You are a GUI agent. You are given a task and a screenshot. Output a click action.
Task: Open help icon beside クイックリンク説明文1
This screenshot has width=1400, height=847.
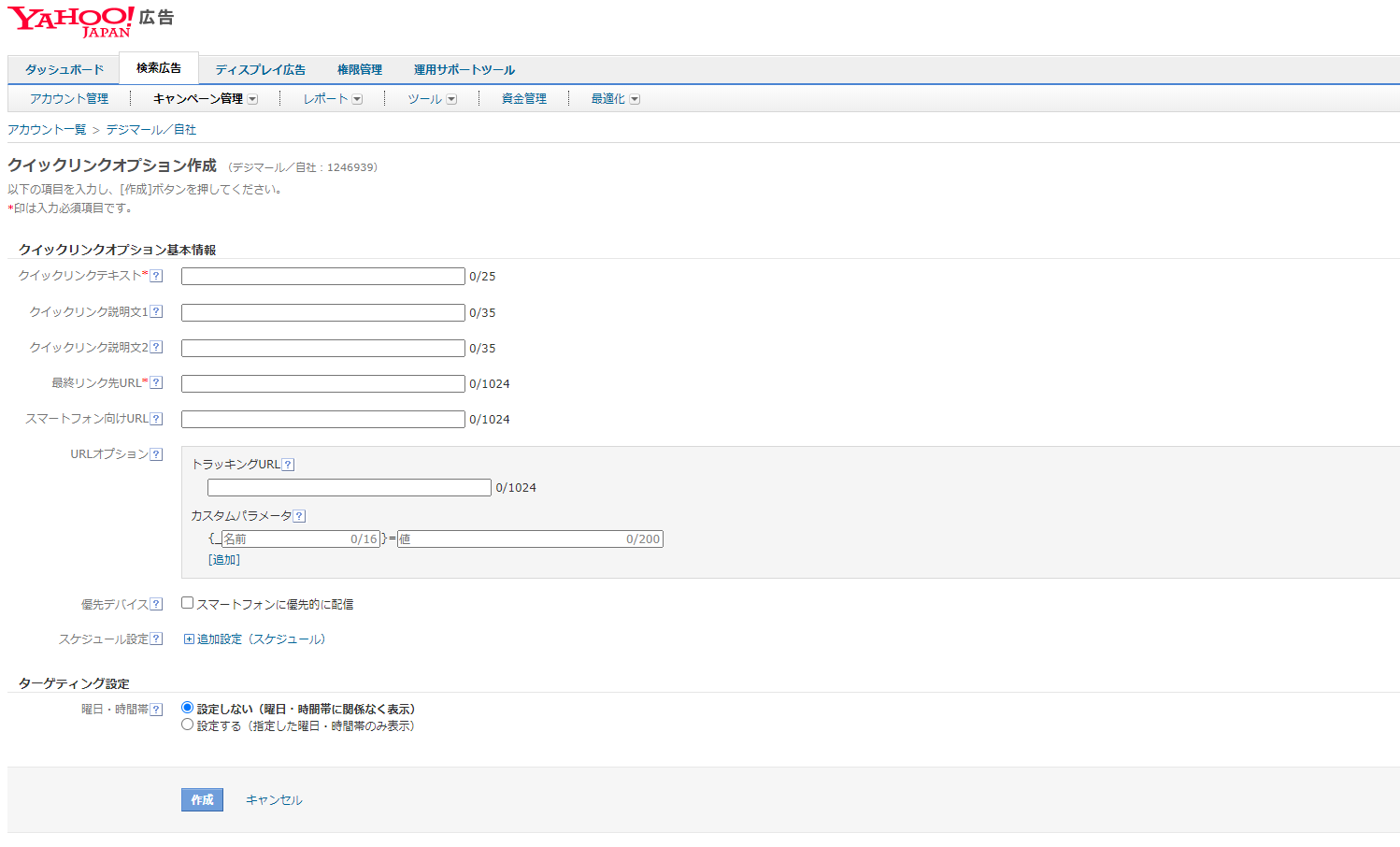156,311
